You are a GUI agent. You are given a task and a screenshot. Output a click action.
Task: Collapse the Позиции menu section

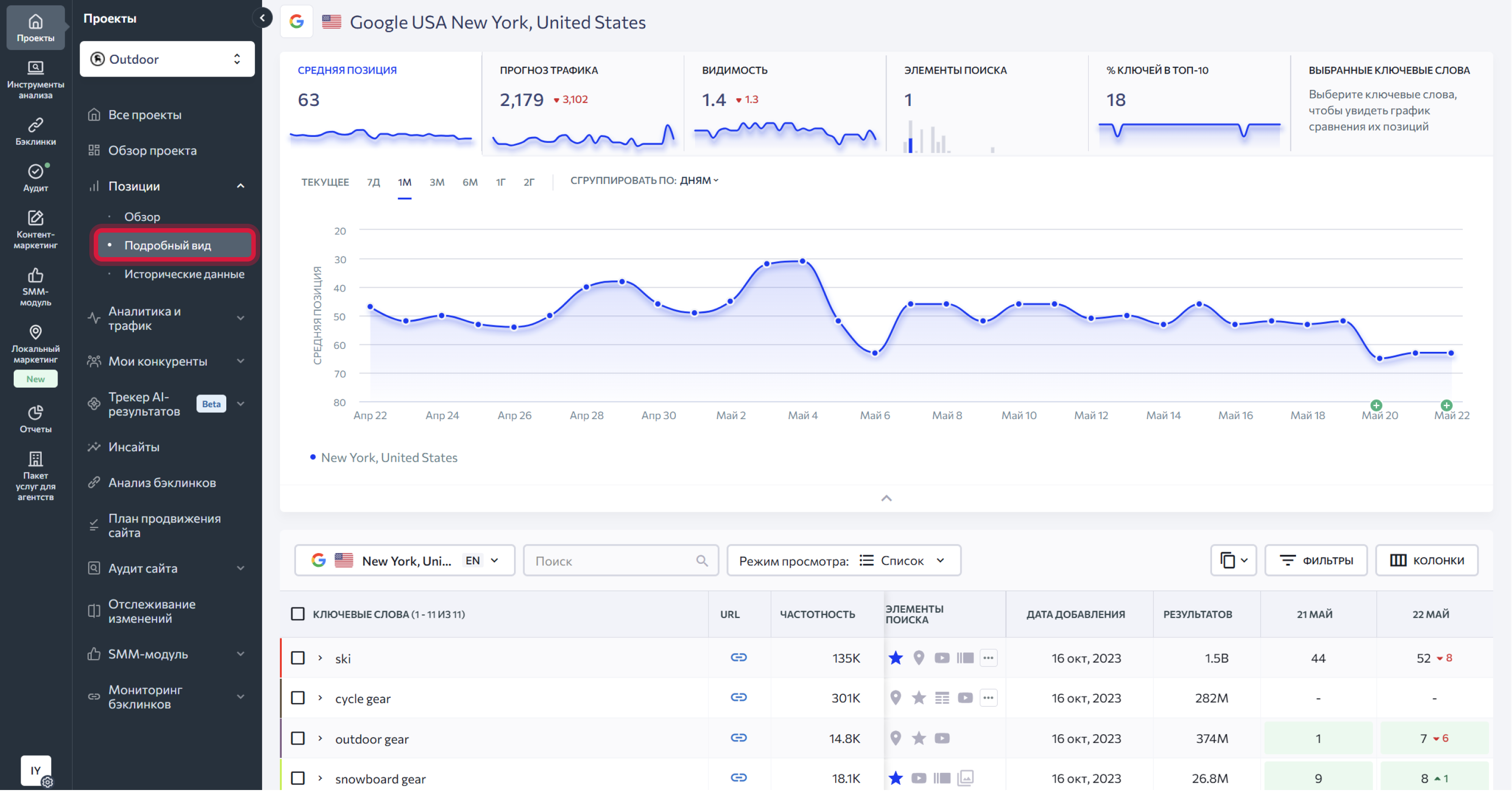[240, 186]
